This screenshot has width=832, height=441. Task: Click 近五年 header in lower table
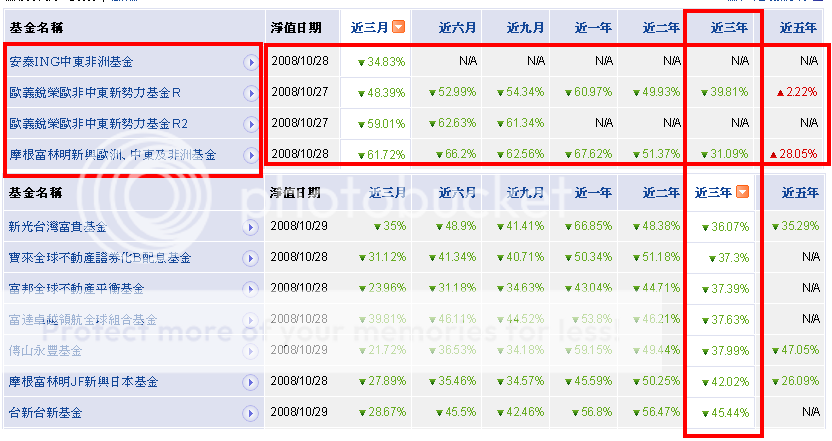799,192
